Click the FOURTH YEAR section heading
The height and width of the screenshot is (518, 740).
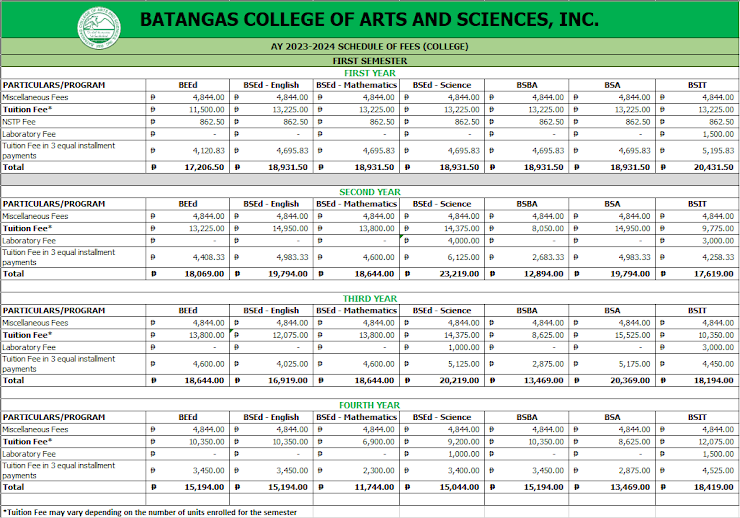click(370, 405)
